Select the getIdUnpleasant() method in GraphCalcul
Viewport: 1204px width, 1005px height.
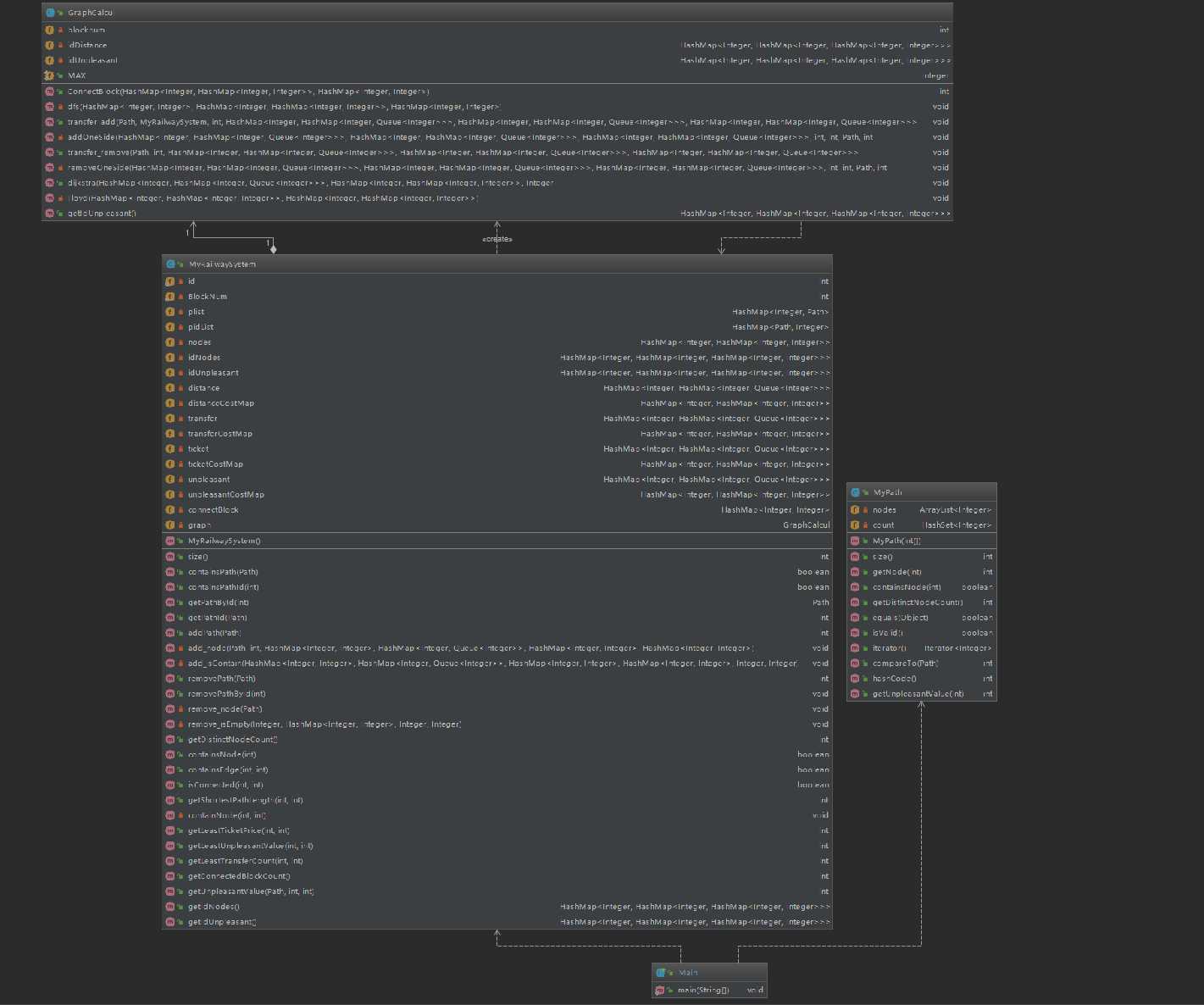(497, 214)
